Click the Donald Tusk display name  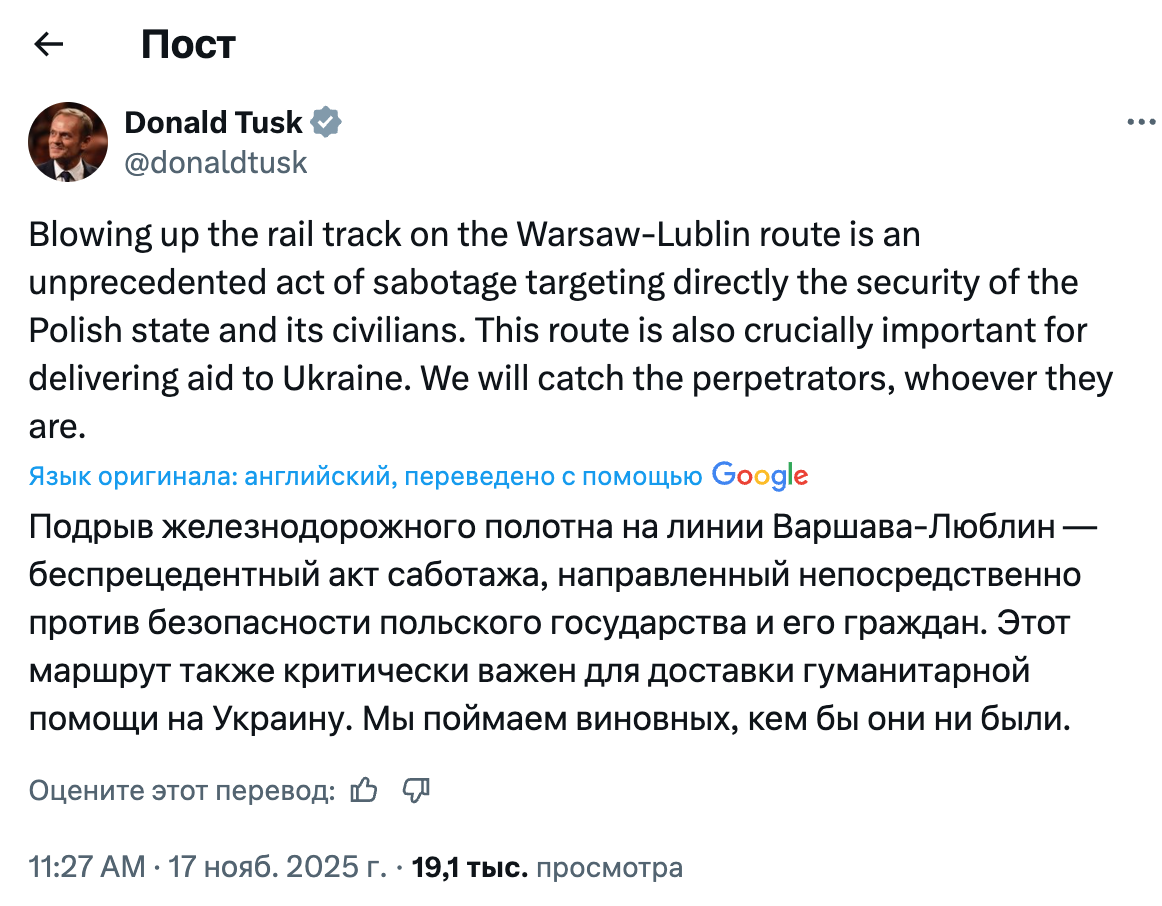[x=213, y=122]
